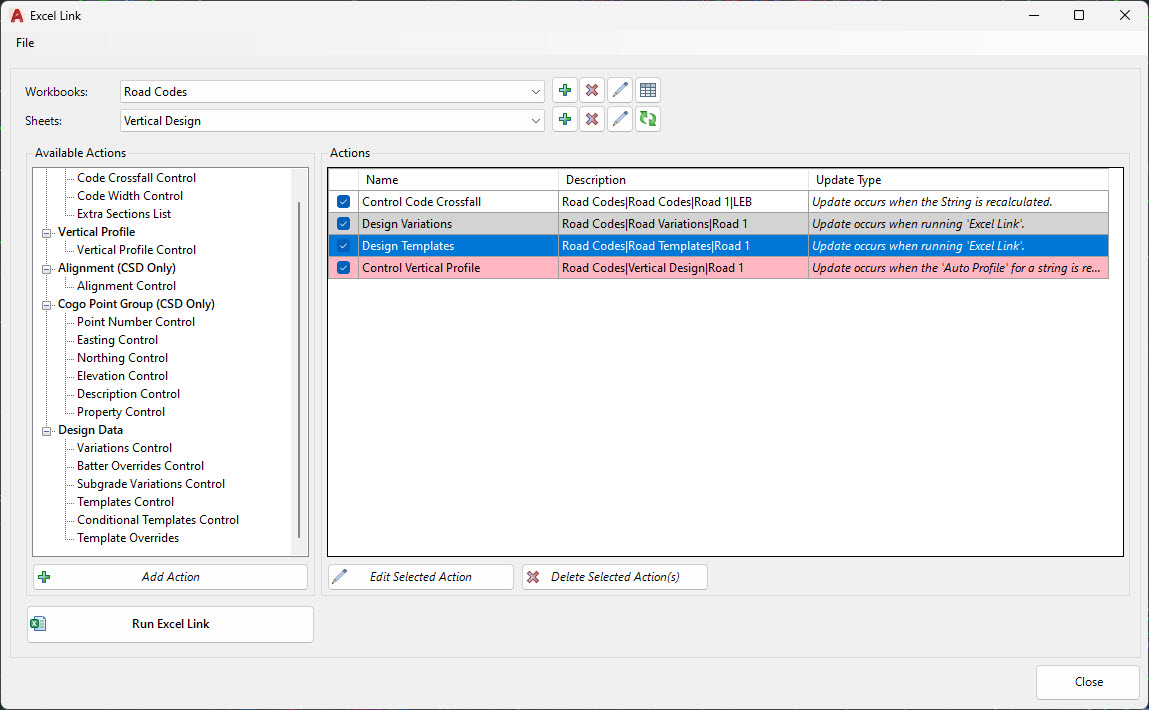Select Alignment Control tree item
This screenshot has height=710, width=1149.
[x=126, y=286]
